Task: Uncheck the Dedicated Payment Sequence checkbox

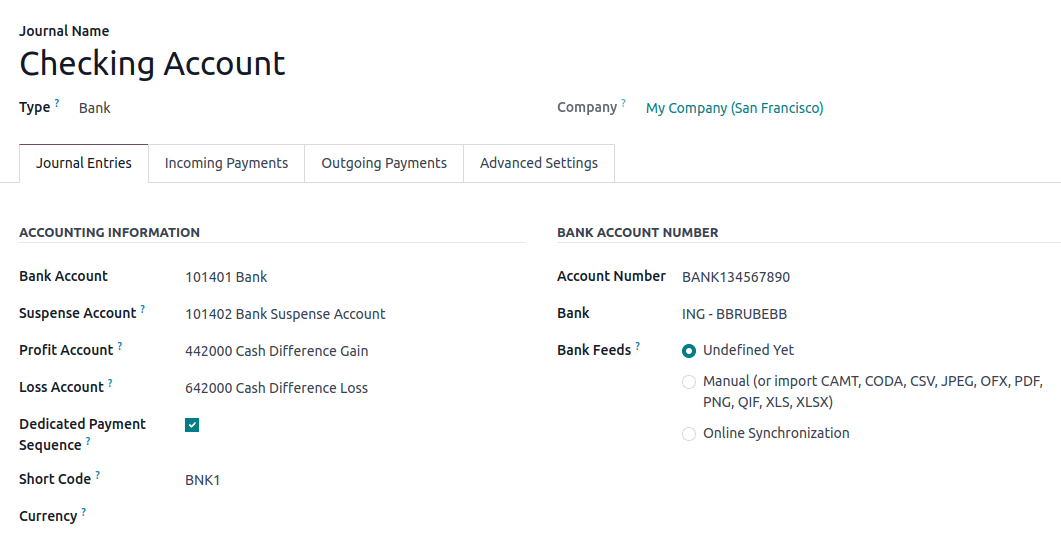Action: coord(192,425)
